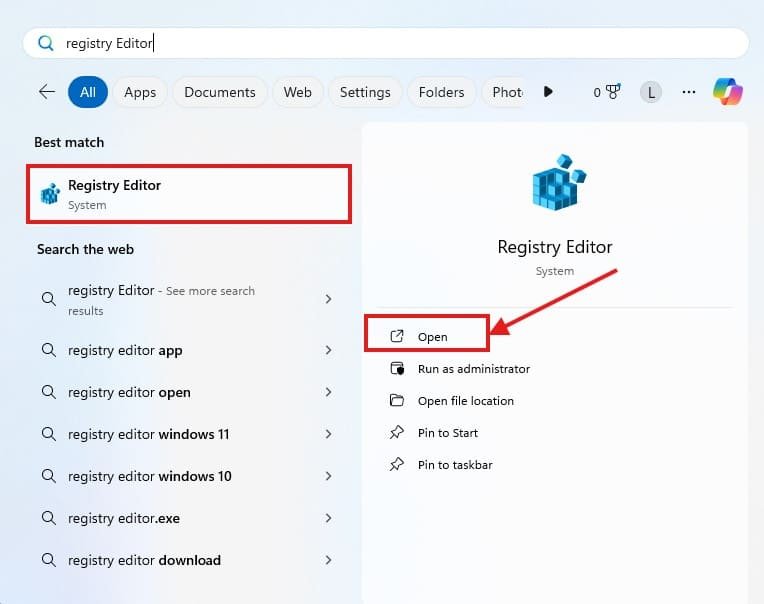Switch to the Web filter tab
764x604 pixels.
[298, 92]
